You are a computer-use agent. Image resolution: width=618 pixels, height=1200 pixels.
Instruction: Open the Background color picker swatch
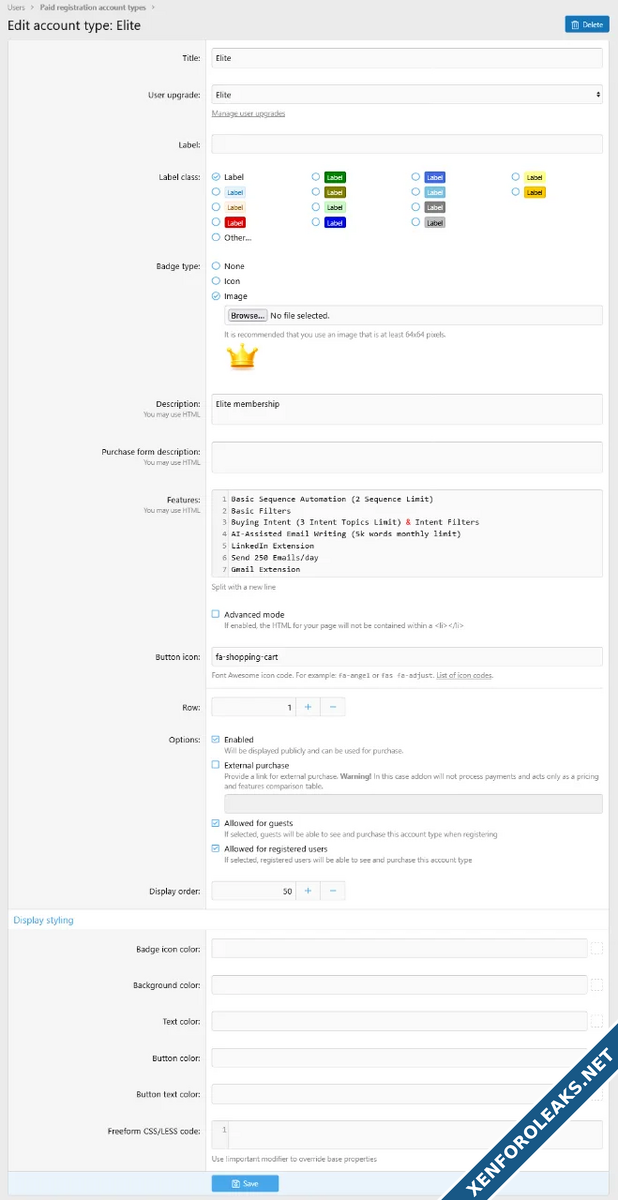pos(597,985)
